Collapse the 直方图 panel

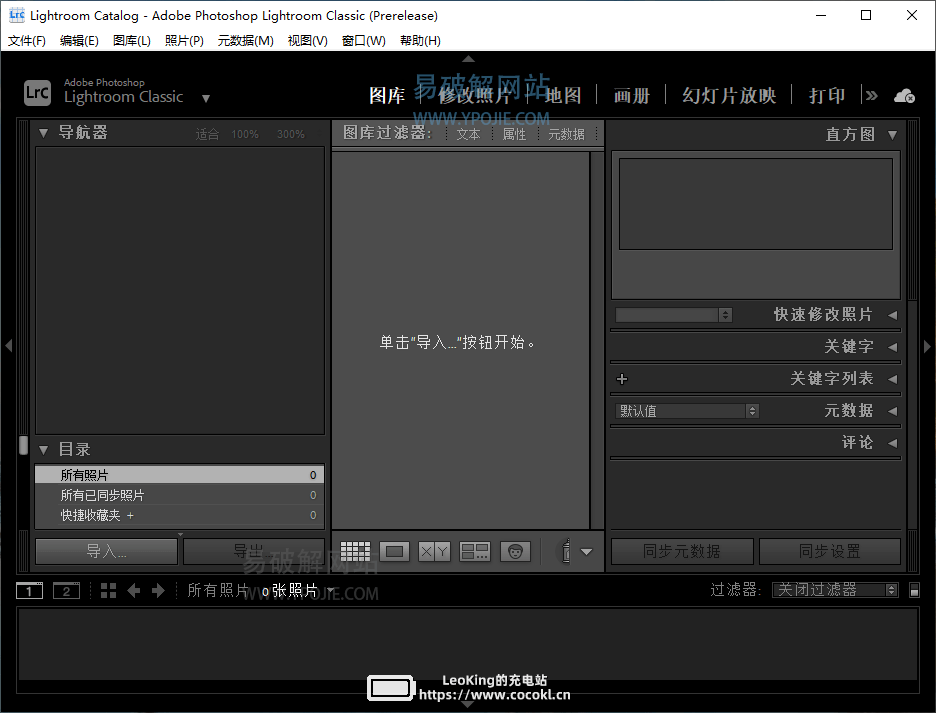coord(892,135)
